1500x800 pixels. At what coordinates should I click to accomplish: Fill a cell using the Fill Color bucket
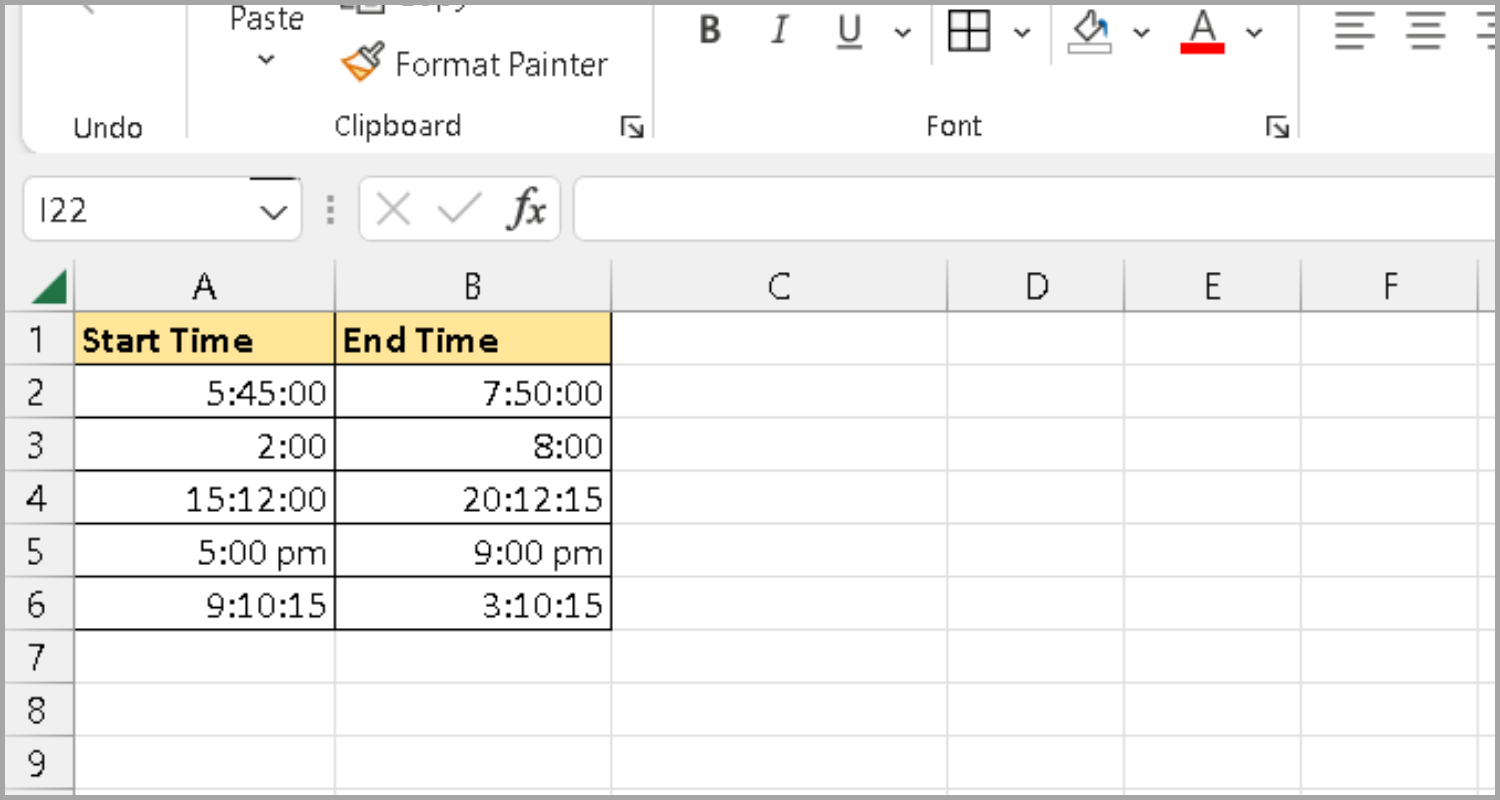(1090, 31)
